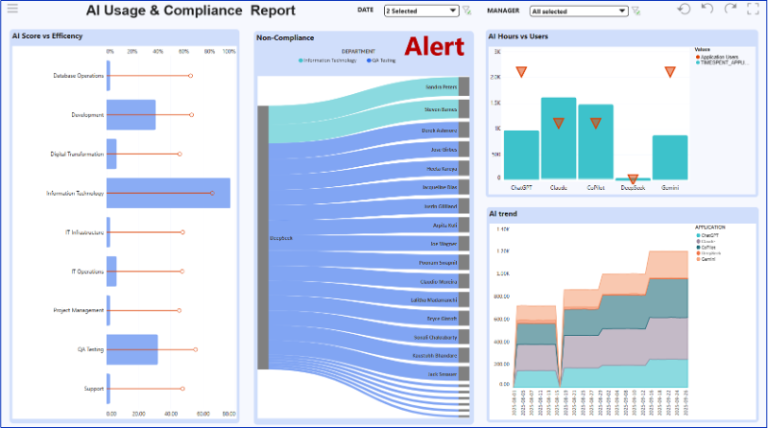Select the Information Technology bar
The width and height of the screenshot is (768, 428).
pos(168,193)
